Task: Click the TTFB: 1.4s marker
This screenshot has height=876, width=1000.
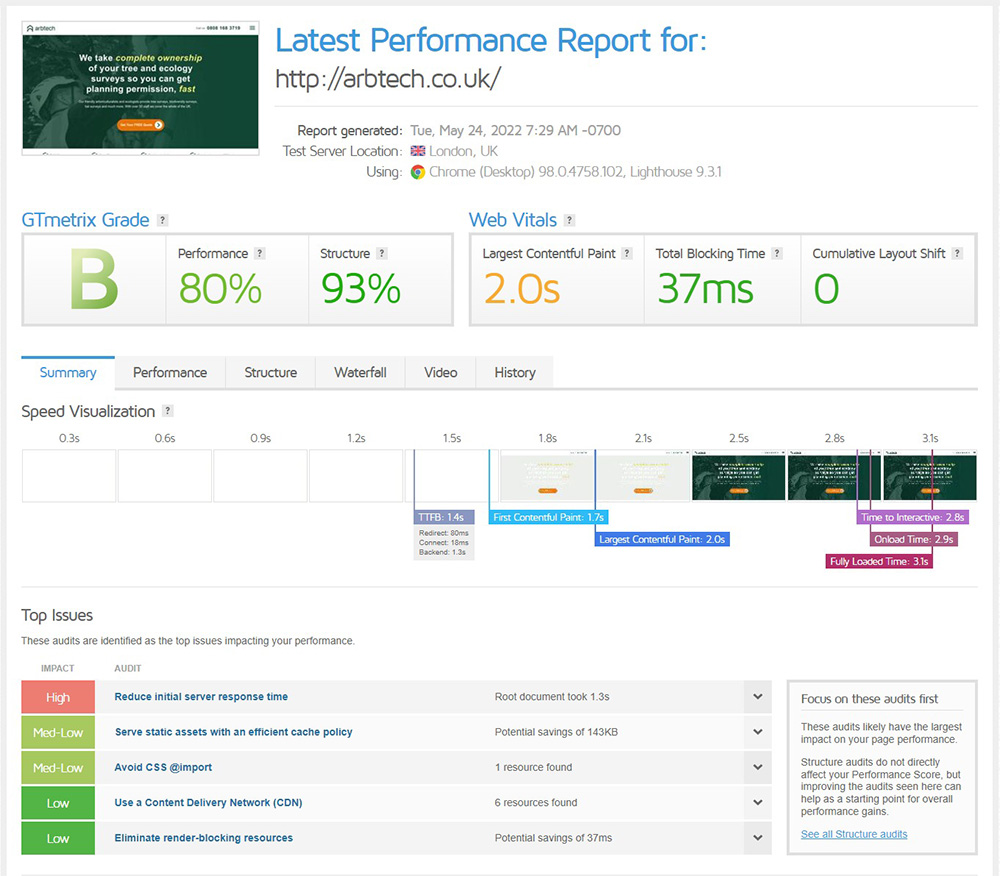Action: [x=444, y=517]
